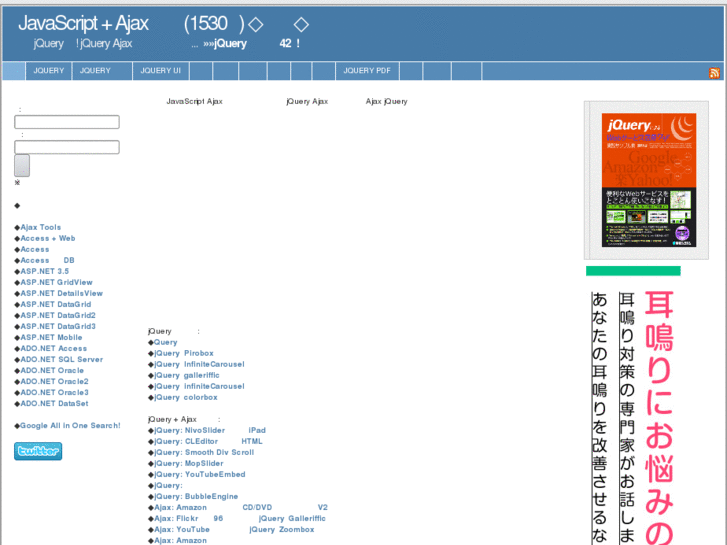Go to ASP.NET 3.5 link
Viewport: 727px width, 545px height.
45,271
